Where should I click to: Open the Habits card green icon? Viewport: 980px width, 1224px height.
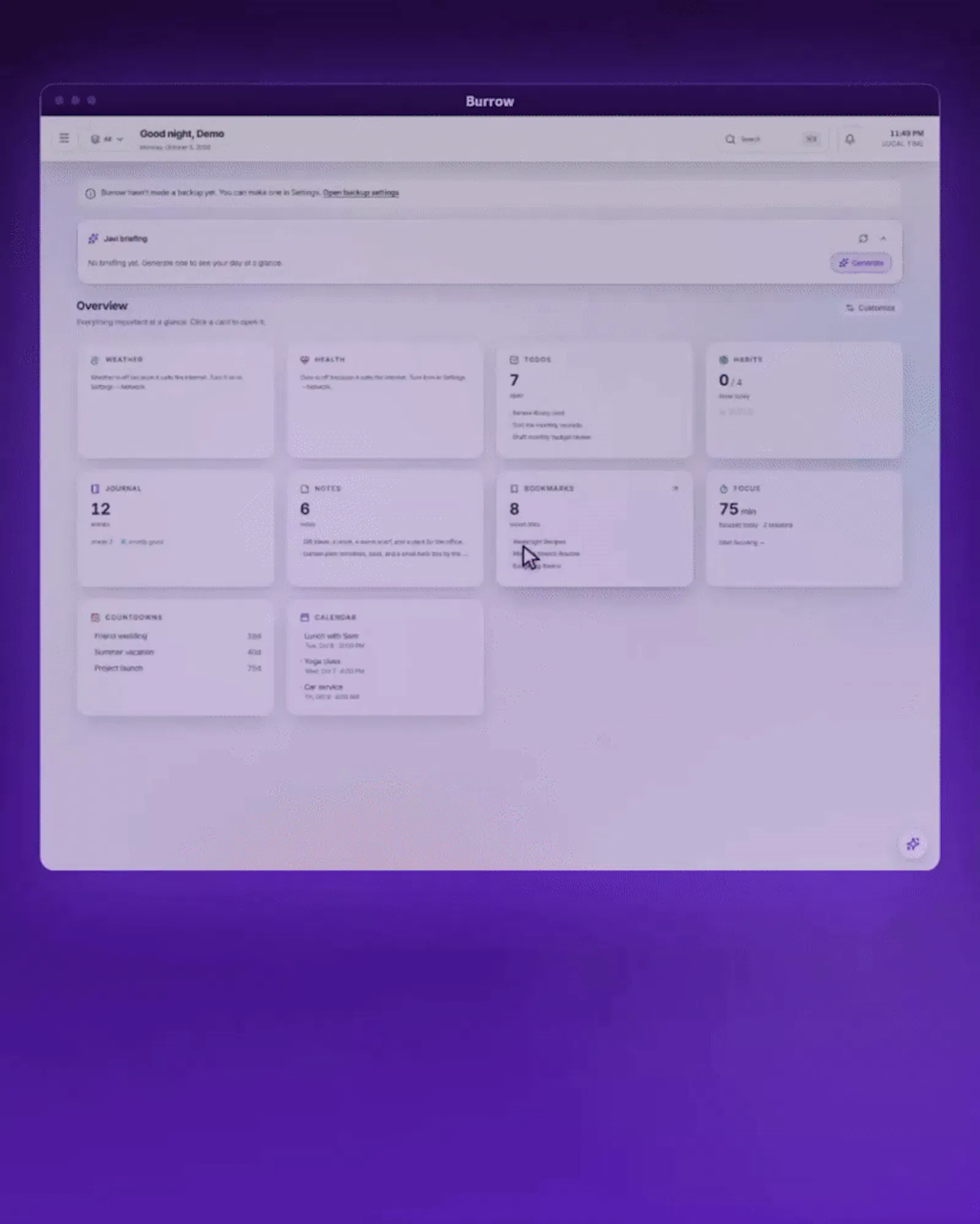pos(723,360)
